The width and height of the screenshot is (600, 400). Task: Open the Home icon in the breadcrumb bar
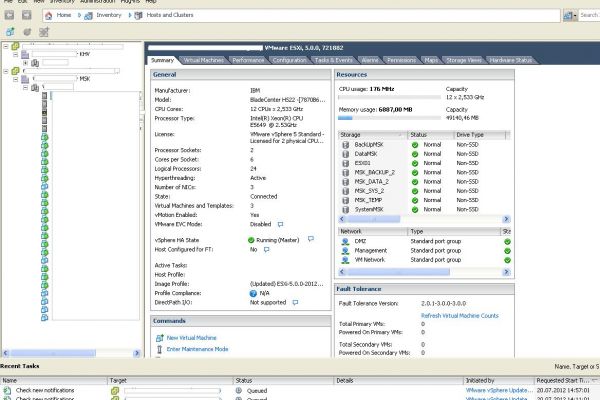(49, 15)
